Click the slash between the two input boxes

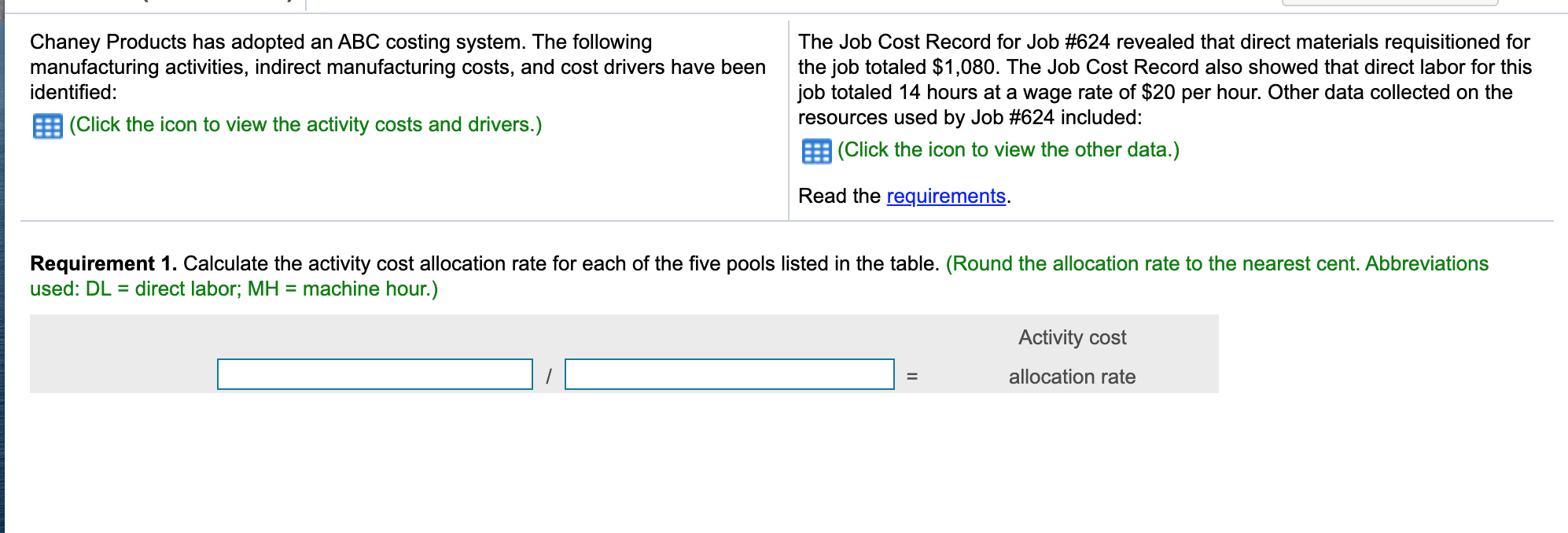549,375
